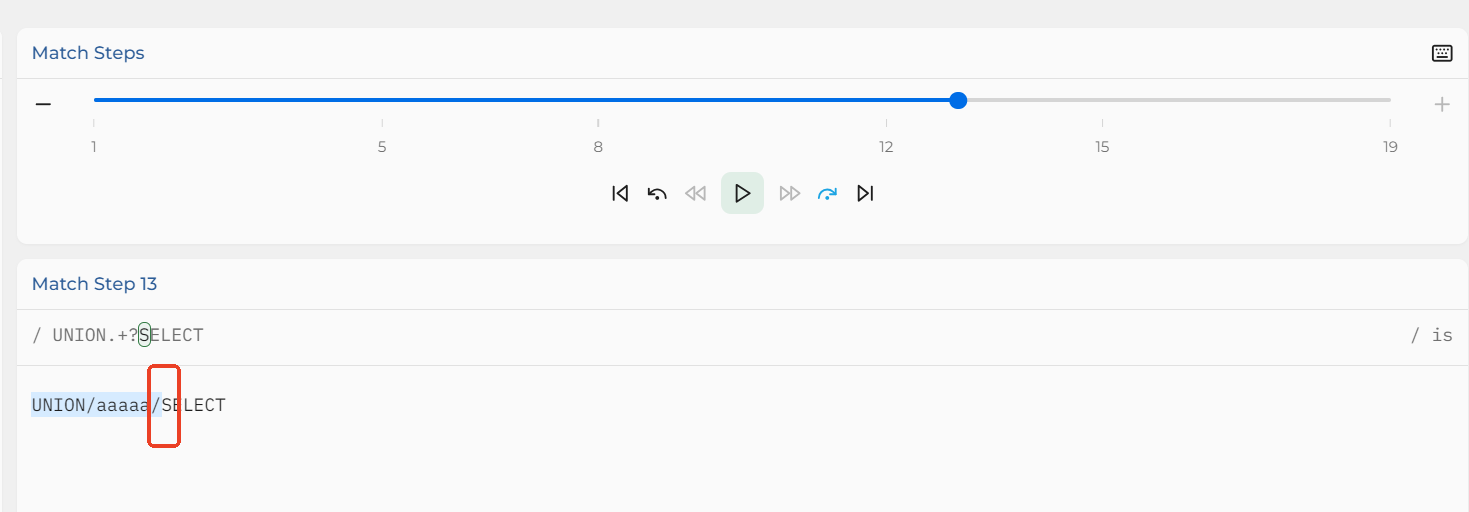Viewport: 1469px width, 512px height.
Task: Click the minus icon beside the steps slider
Action: click(43, 103)
